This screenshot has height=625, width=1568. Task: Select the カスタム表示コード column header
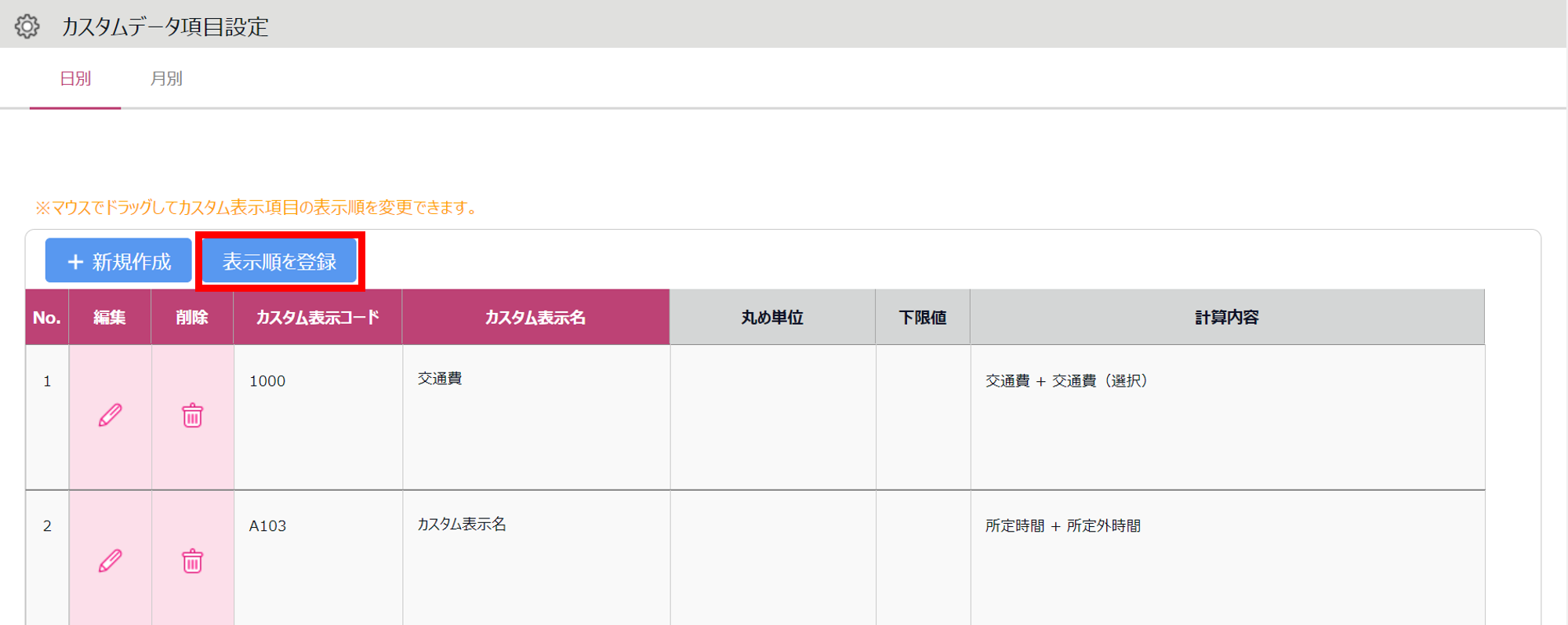318,317
